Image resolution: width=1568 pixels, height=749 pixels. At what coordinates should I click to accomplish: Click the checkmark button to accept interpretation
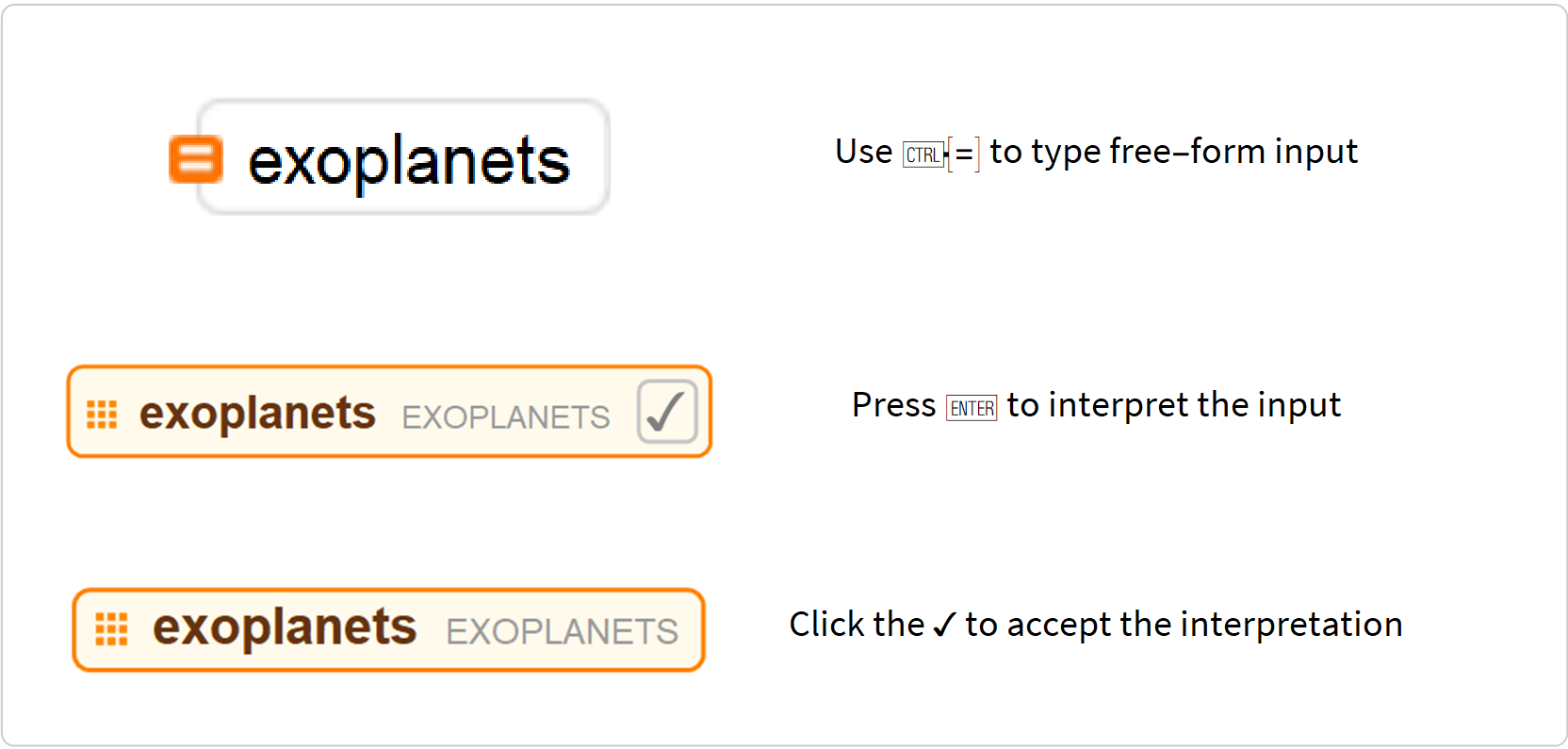click(667, 412)
